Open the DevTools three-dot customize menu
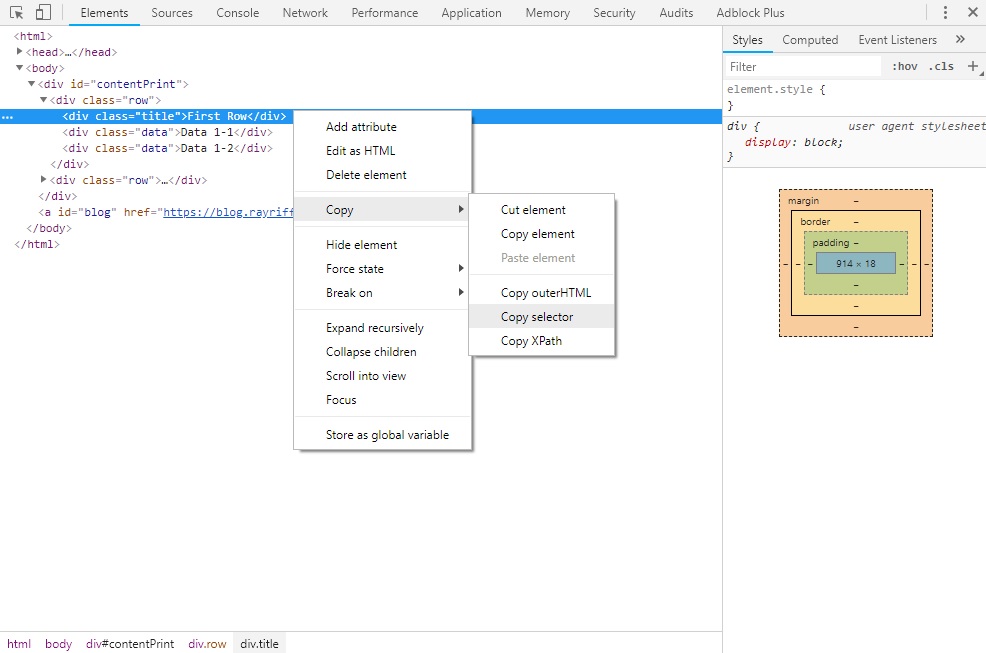 point(944,13)
